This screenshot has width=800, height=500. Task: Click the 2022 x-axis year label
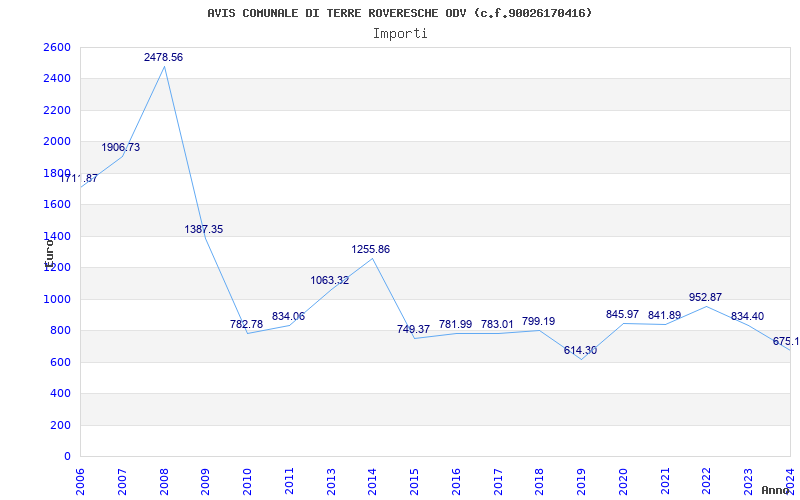tap(707, 482)
